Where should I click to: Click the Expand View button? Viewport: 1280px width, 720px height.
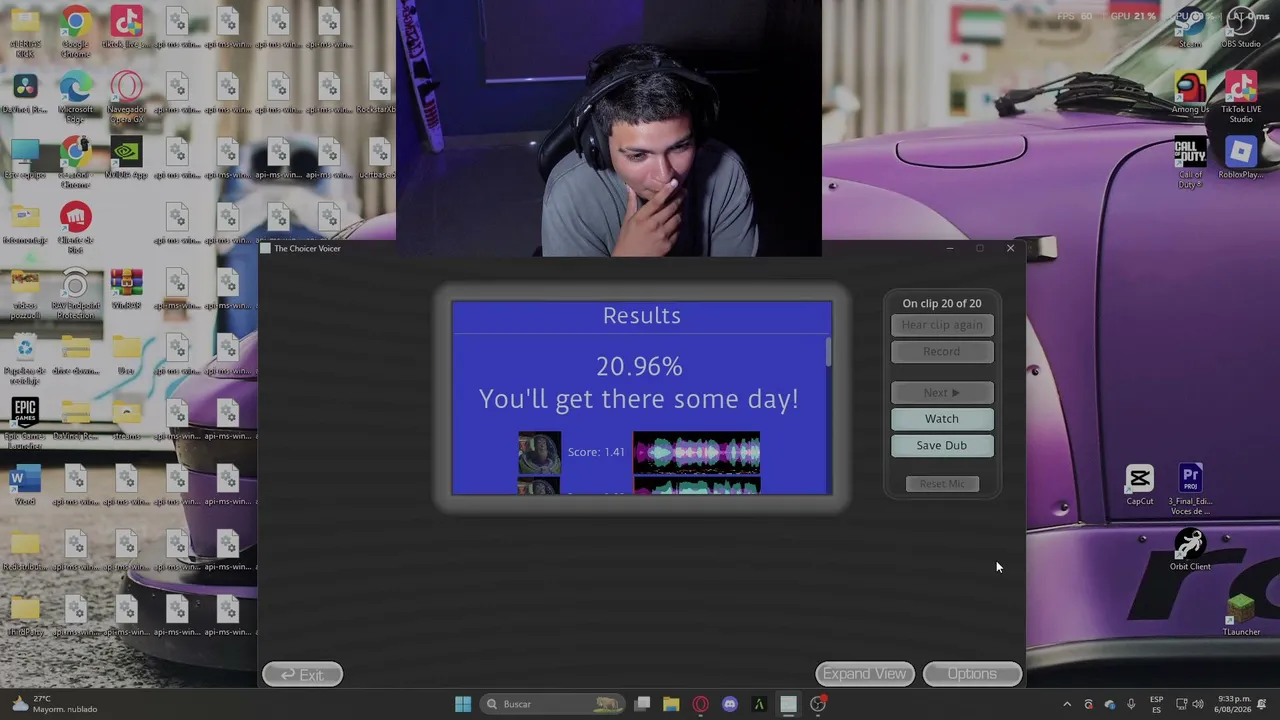point(865,674)
